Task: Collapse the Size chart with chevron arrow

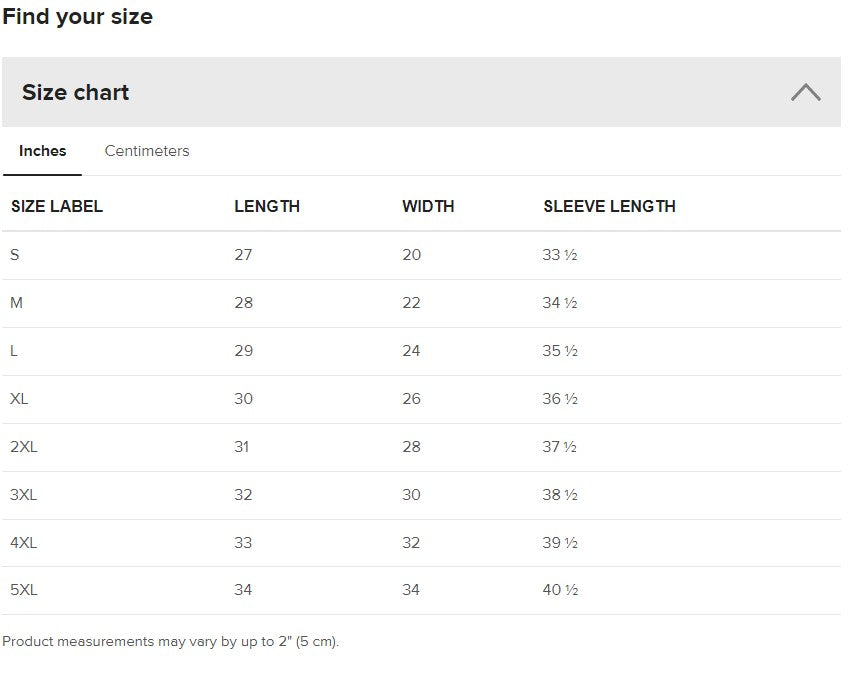Action: [x=805, y=93]
